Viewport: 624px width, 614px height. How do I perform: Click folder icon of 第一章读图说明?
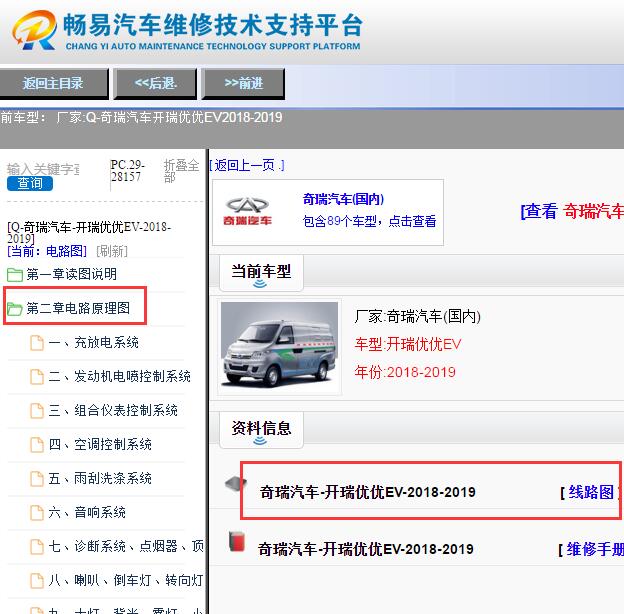pyautogui.click(x=15, y=275)
